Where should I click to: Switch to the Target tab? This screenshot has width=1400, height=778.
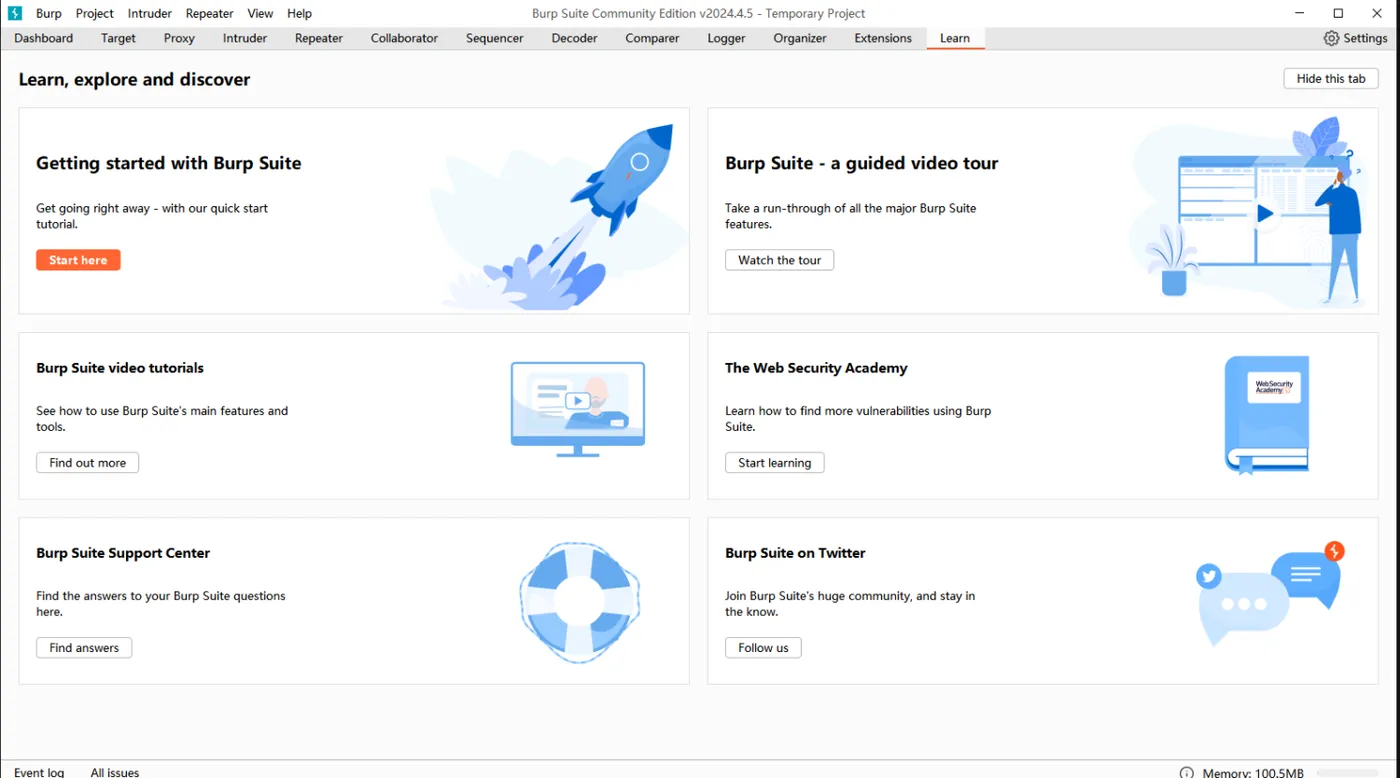click(x=118, y=38)
